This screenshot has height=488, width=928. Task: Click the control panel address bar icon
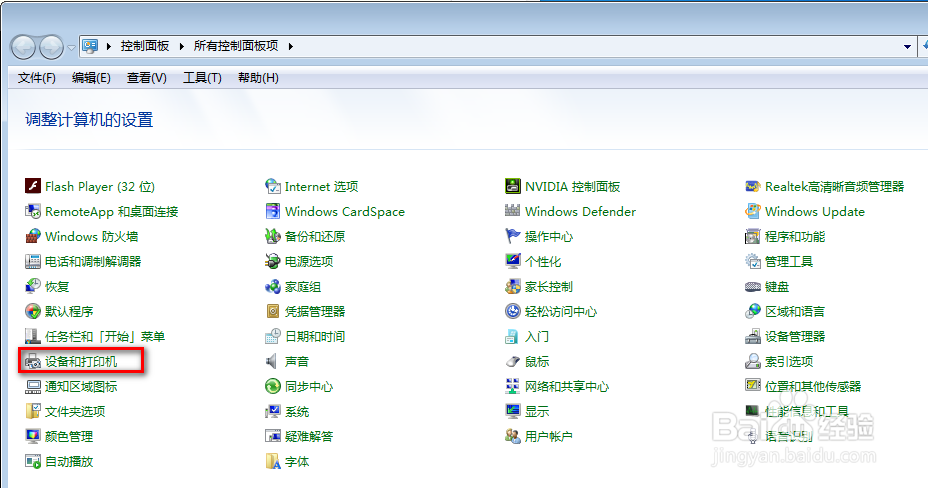coord(90,46)
